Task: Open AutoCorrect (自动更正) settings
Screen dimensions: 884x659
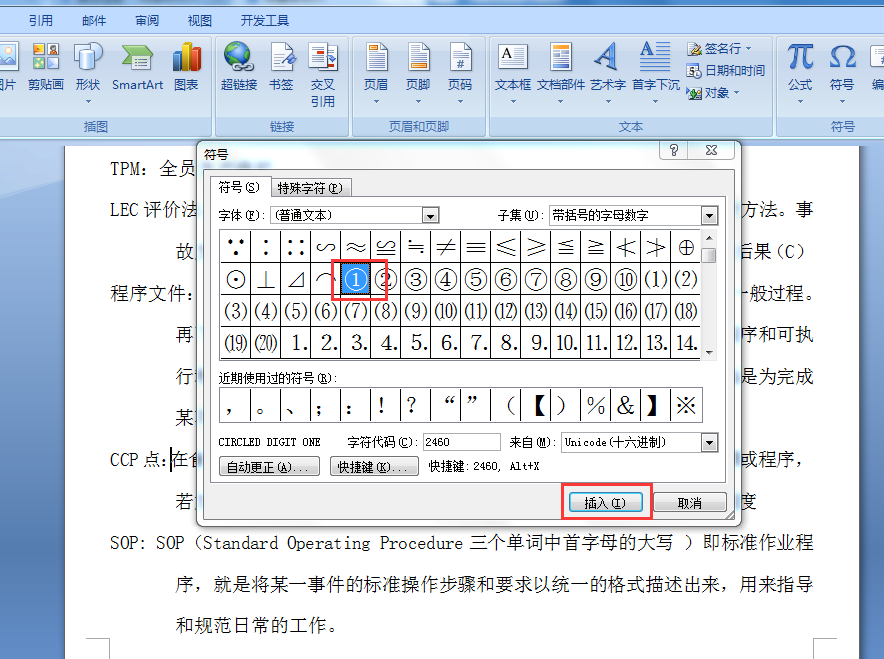Action: coord(269,467)
